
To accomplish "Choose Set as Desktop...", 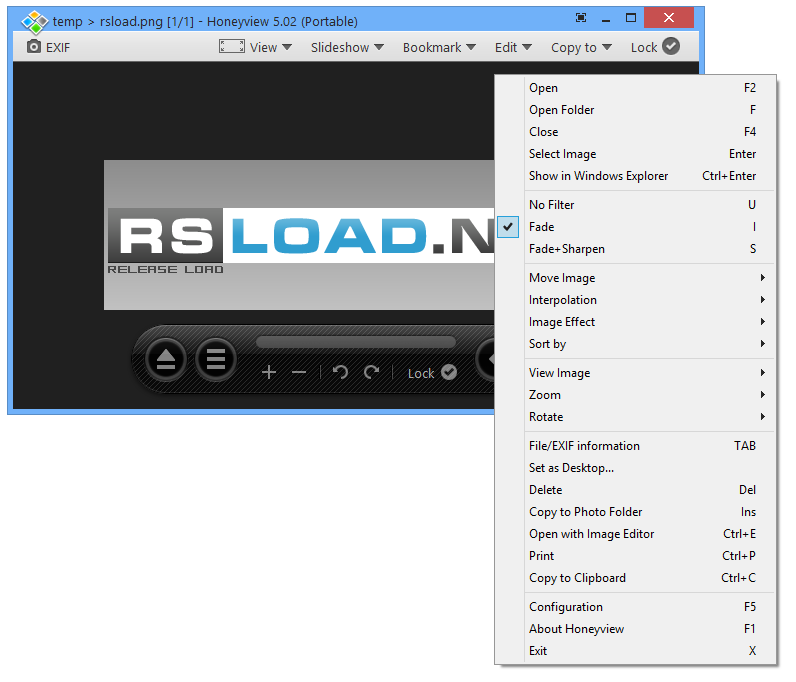I will [636, 468].
